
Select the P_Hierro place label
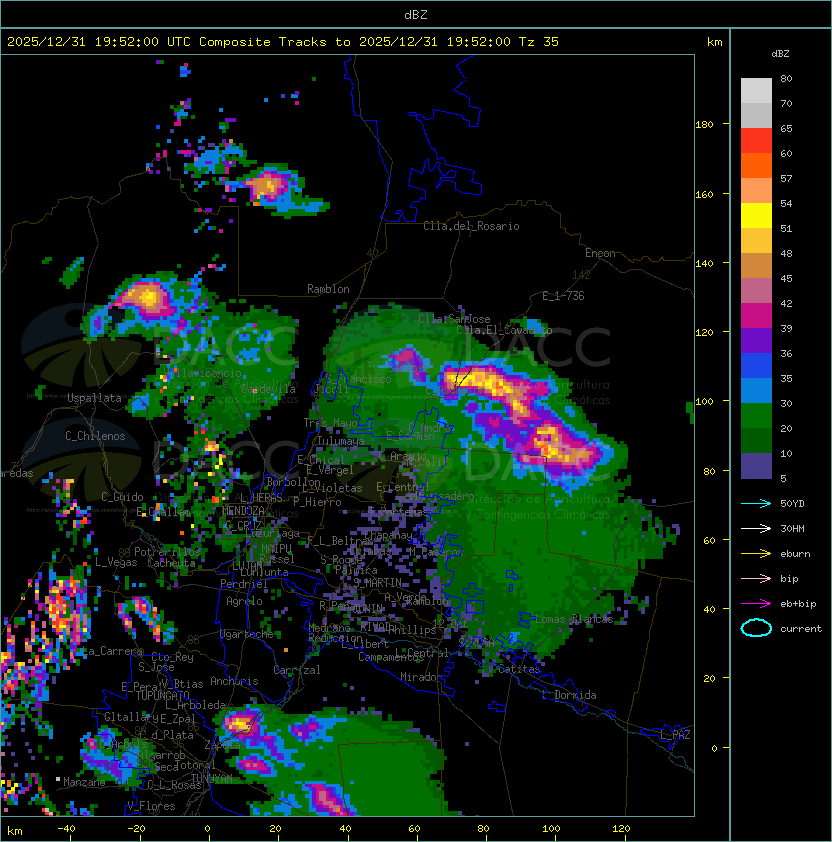click(317, 503)
